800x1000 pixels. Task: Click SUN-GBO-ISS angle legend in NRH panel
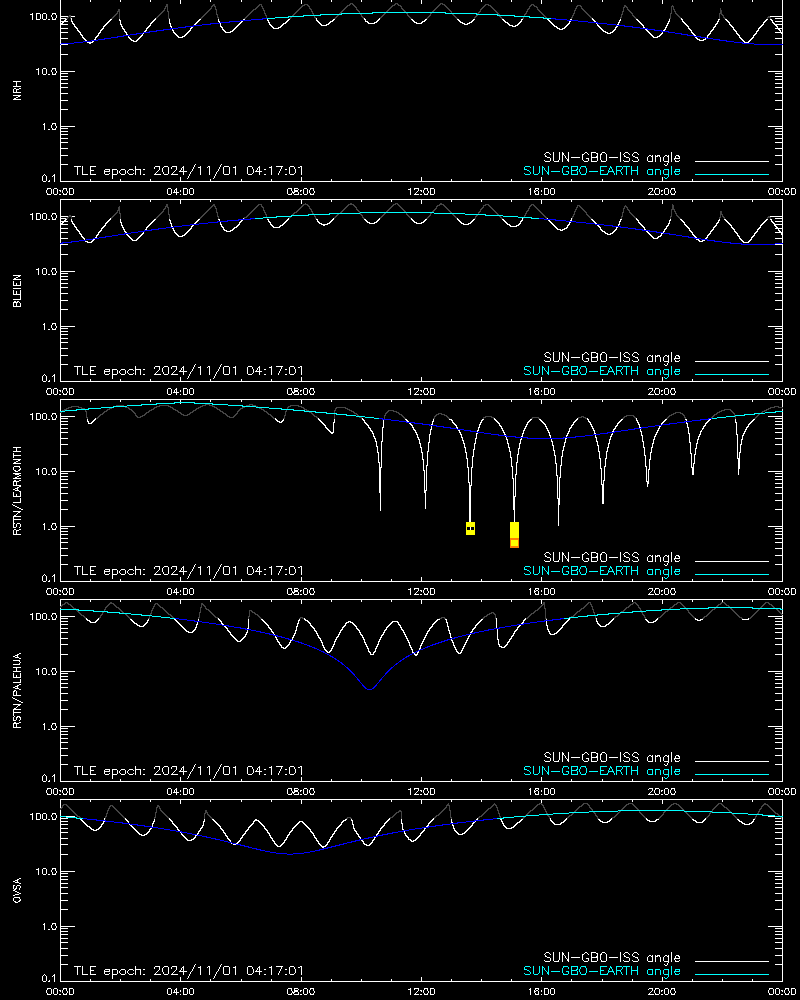coord(612,158)
